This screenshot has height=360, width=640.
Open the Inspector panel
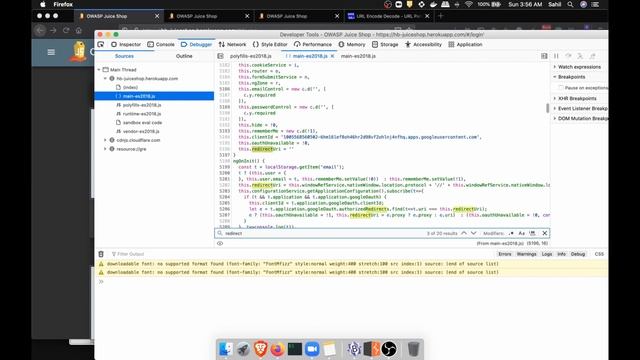point(126,44)
